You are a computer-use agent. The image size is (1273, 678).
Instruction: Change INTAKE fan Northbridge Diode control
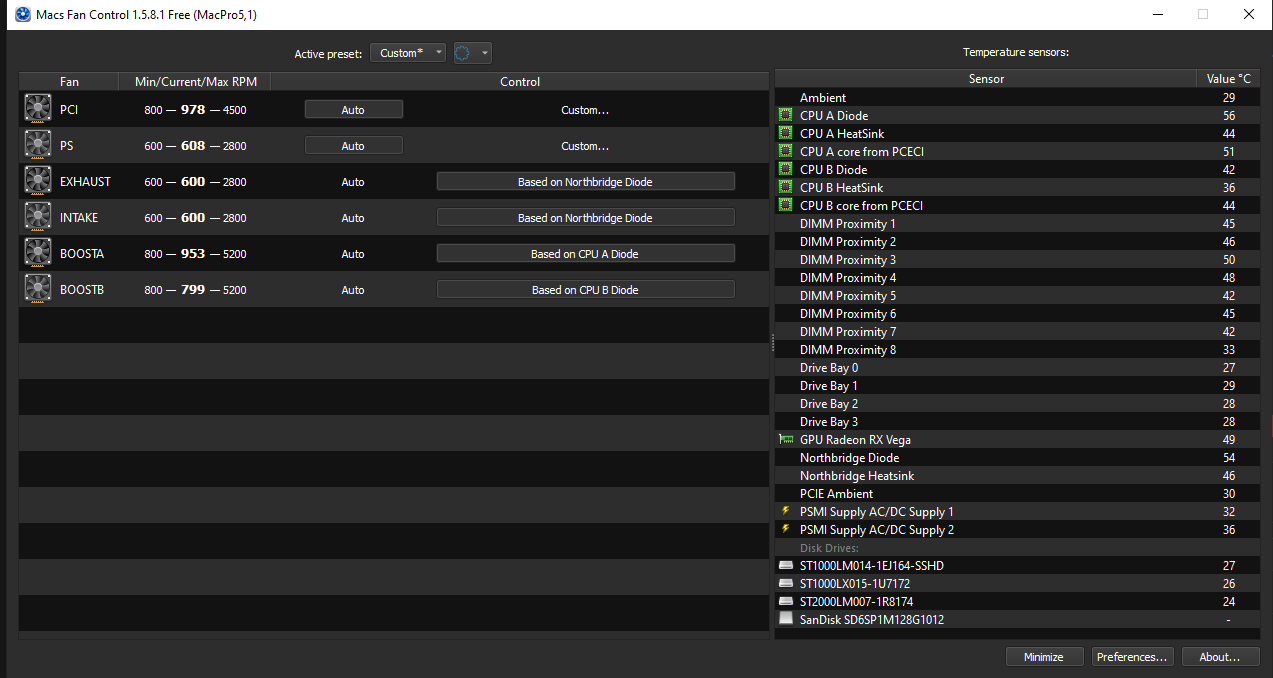point(585,218)
